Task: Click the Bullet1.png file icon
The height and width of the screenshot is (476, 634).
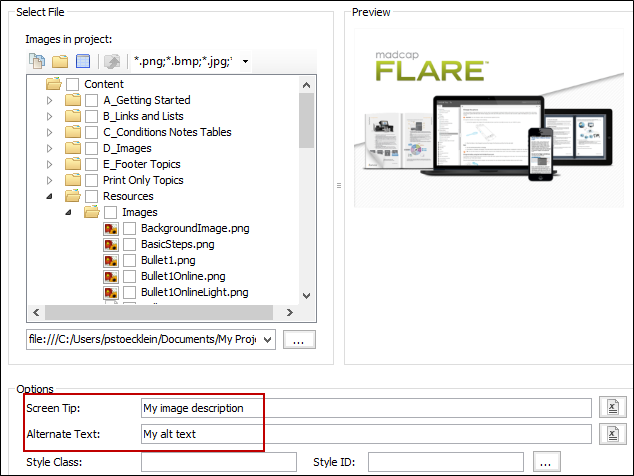Action: [111, 260]
